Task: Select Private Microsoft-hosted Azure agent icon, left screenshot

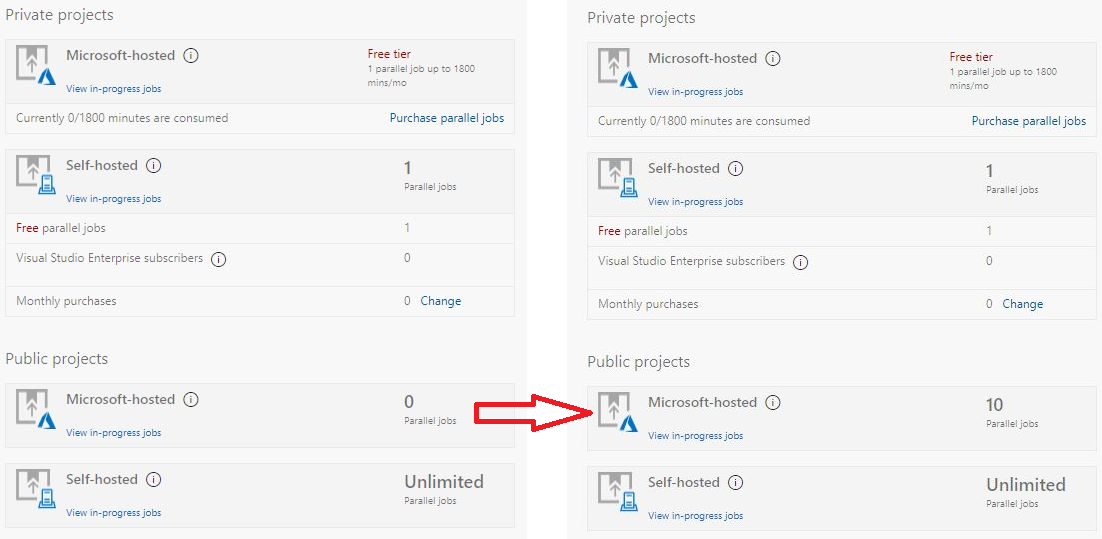Action: click(x=35, y=65)
